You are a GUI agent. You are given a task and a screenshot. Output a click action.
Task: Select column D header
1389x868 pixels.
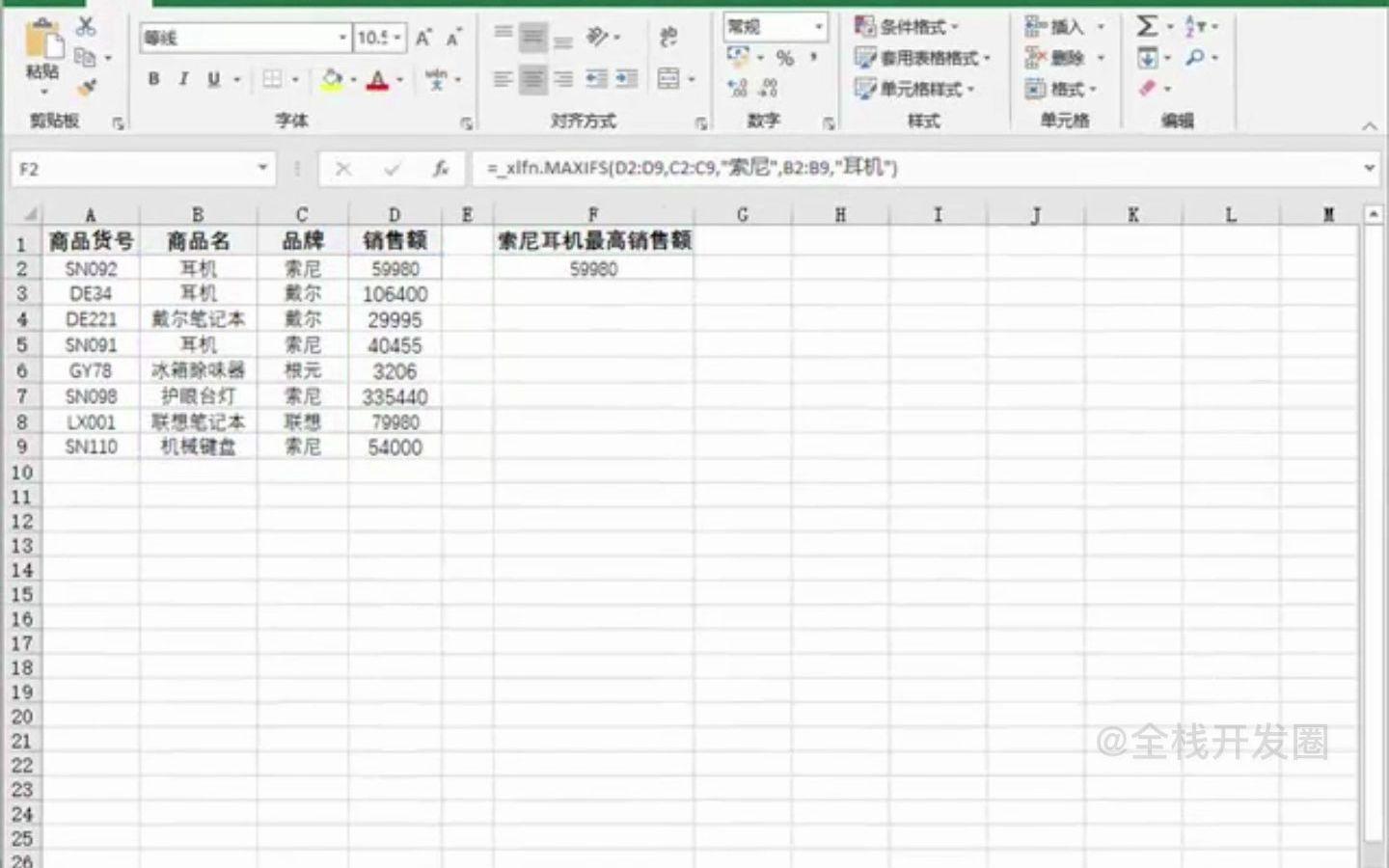click(x=395, y=215)
